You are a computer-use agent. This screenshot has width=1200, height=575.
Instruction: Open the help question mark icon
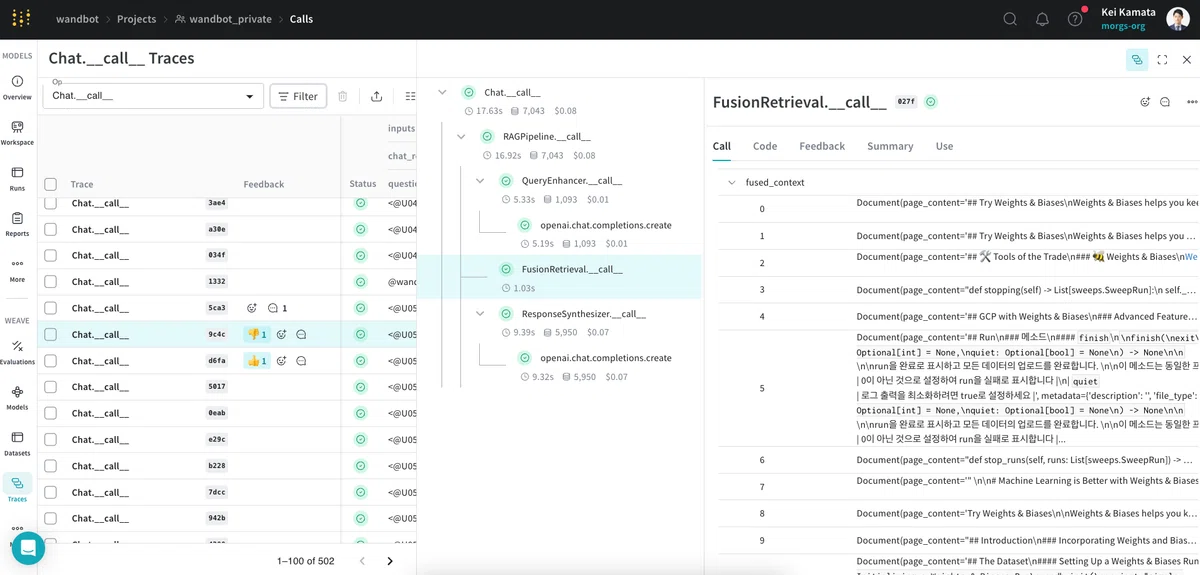tap(1075, 19)
